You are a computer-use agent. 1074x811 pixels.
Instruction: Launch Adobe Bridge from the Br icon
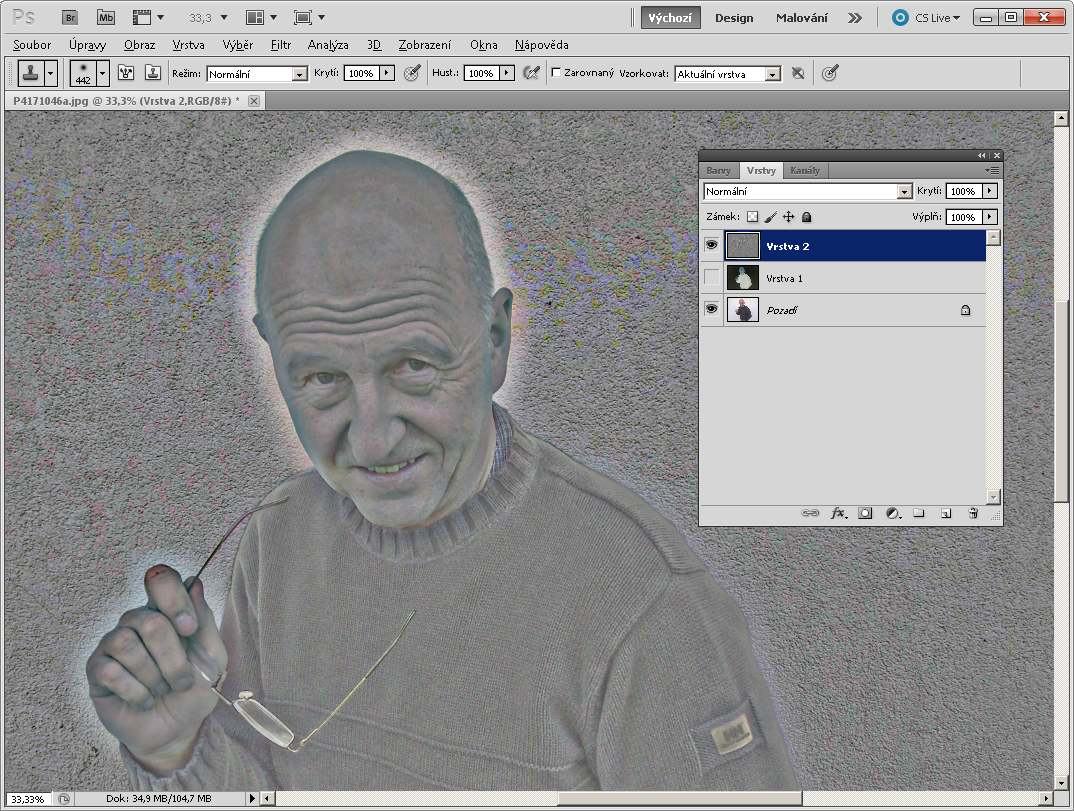(x=69, y=17)
